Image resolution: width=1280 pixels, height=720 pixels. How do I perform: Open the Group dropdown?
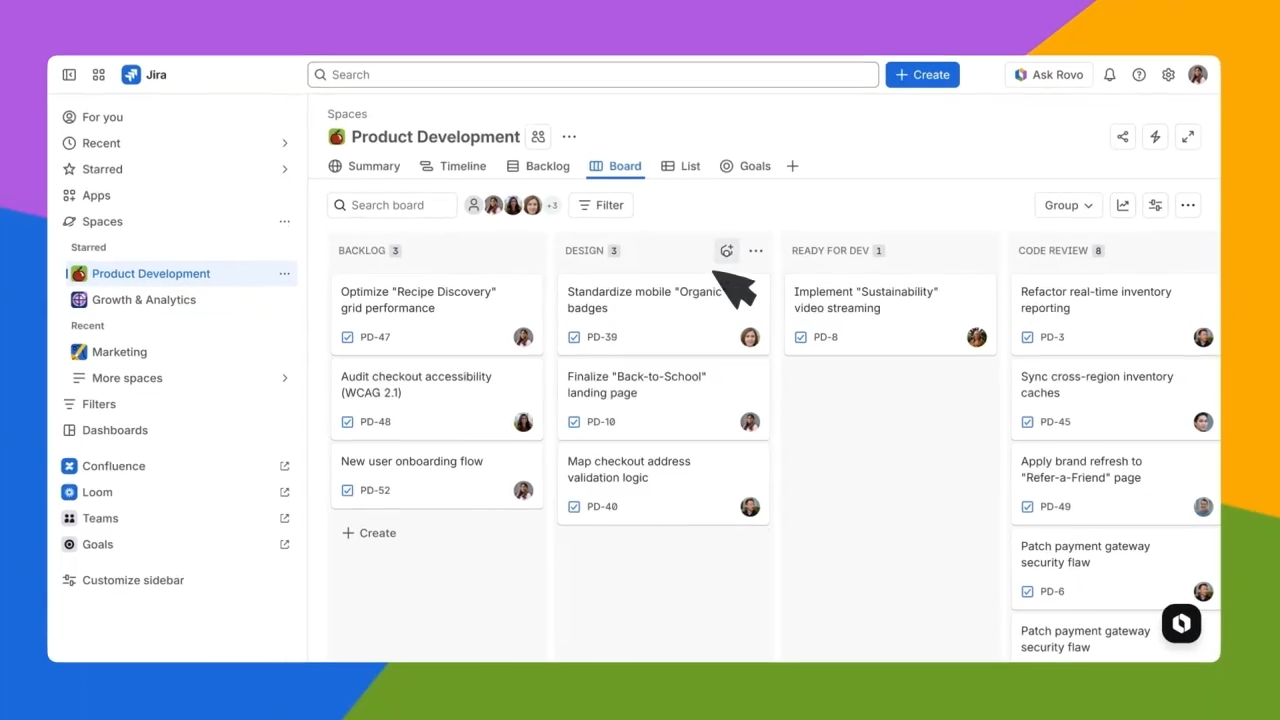pyautogui.click(x=1068, y=205)
